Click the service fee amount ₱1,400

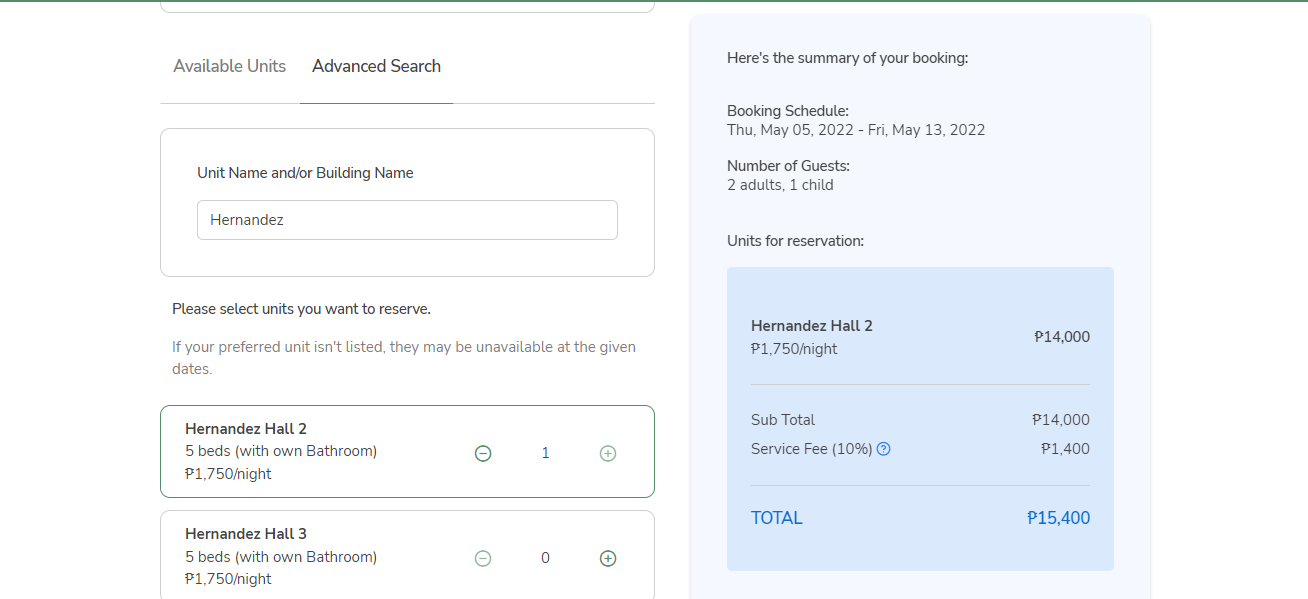click(x=1065, y=449)
